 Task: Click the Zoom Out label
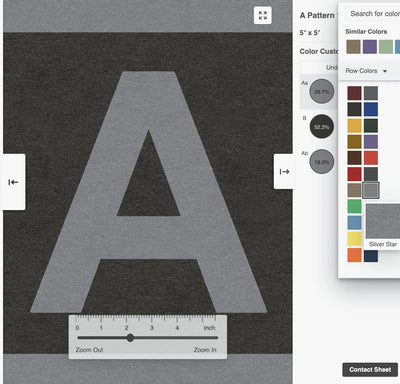(89, 350)
